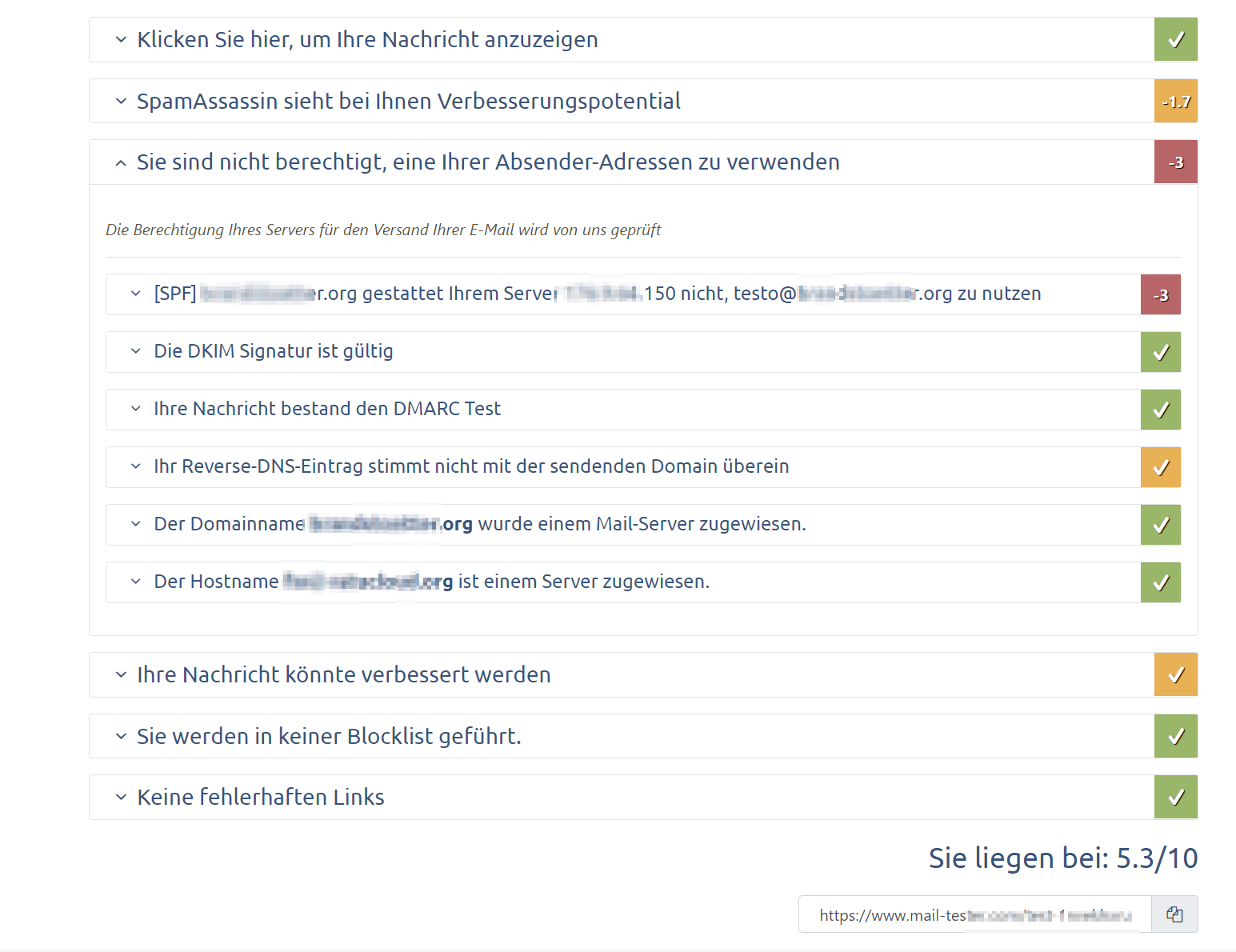
Task: Expand 'Sie werden in keiner Blocklist geführt'
Action: coord(329,737)
